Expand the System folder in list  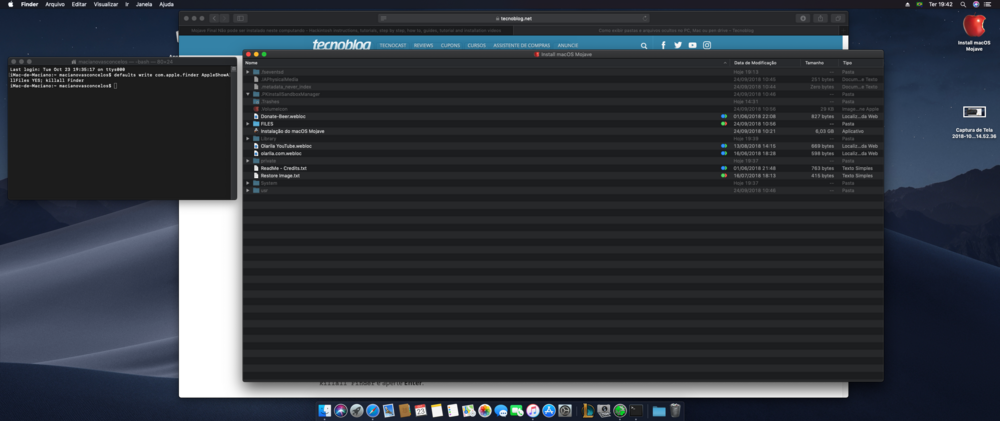tap(248, 183)
